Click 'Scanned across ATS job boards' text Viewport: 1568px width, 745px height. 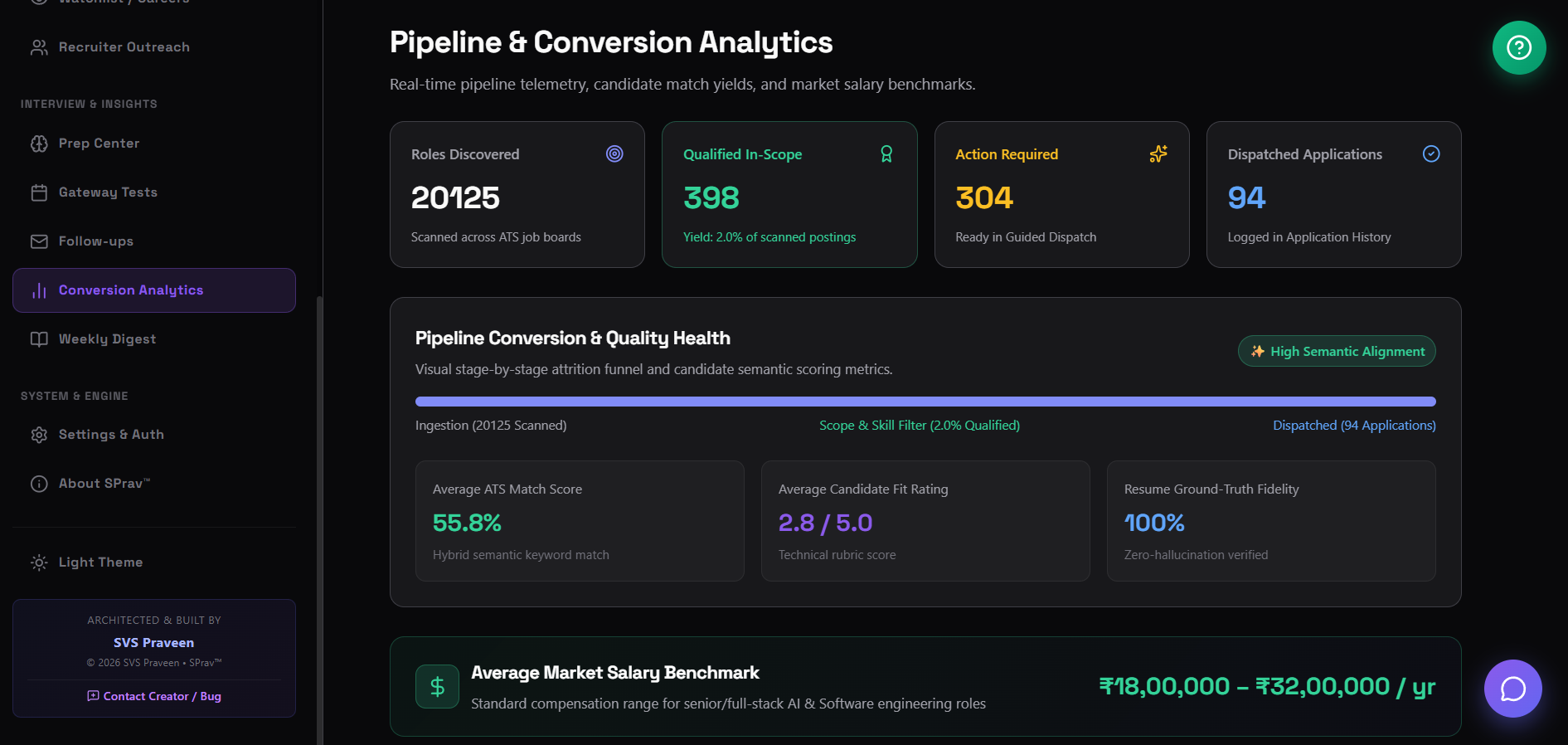point(496,237)
